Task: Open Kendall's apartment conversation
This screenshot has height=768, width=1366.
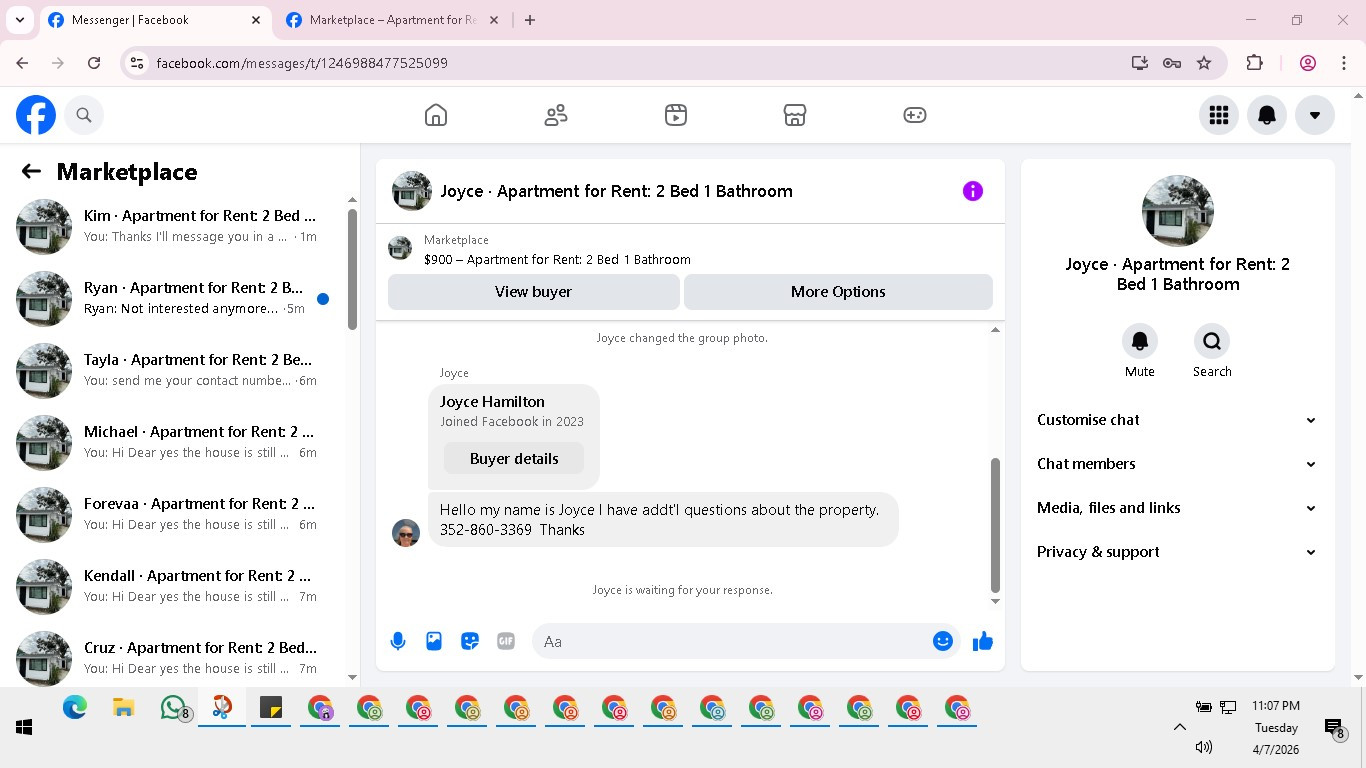Action: [x=174, y=587]
